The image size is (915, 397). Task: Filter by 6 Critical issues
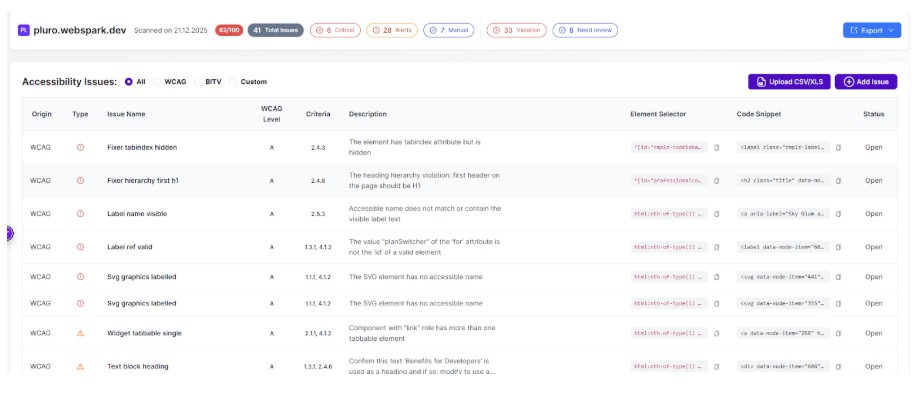[336, 30]
